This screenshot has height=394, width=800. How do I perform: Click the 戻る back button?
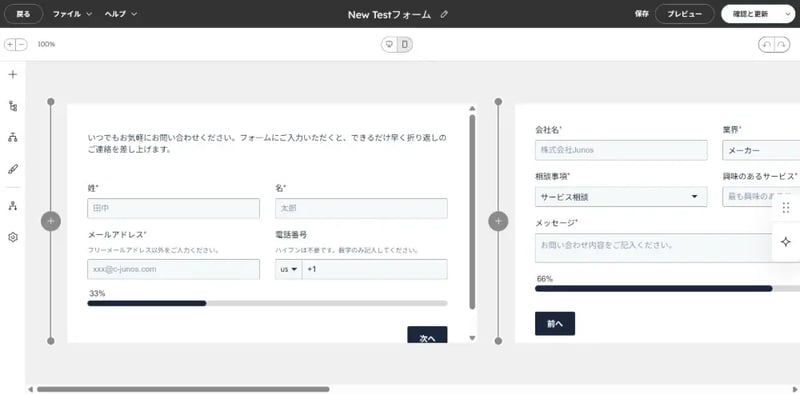click(23, 14)
